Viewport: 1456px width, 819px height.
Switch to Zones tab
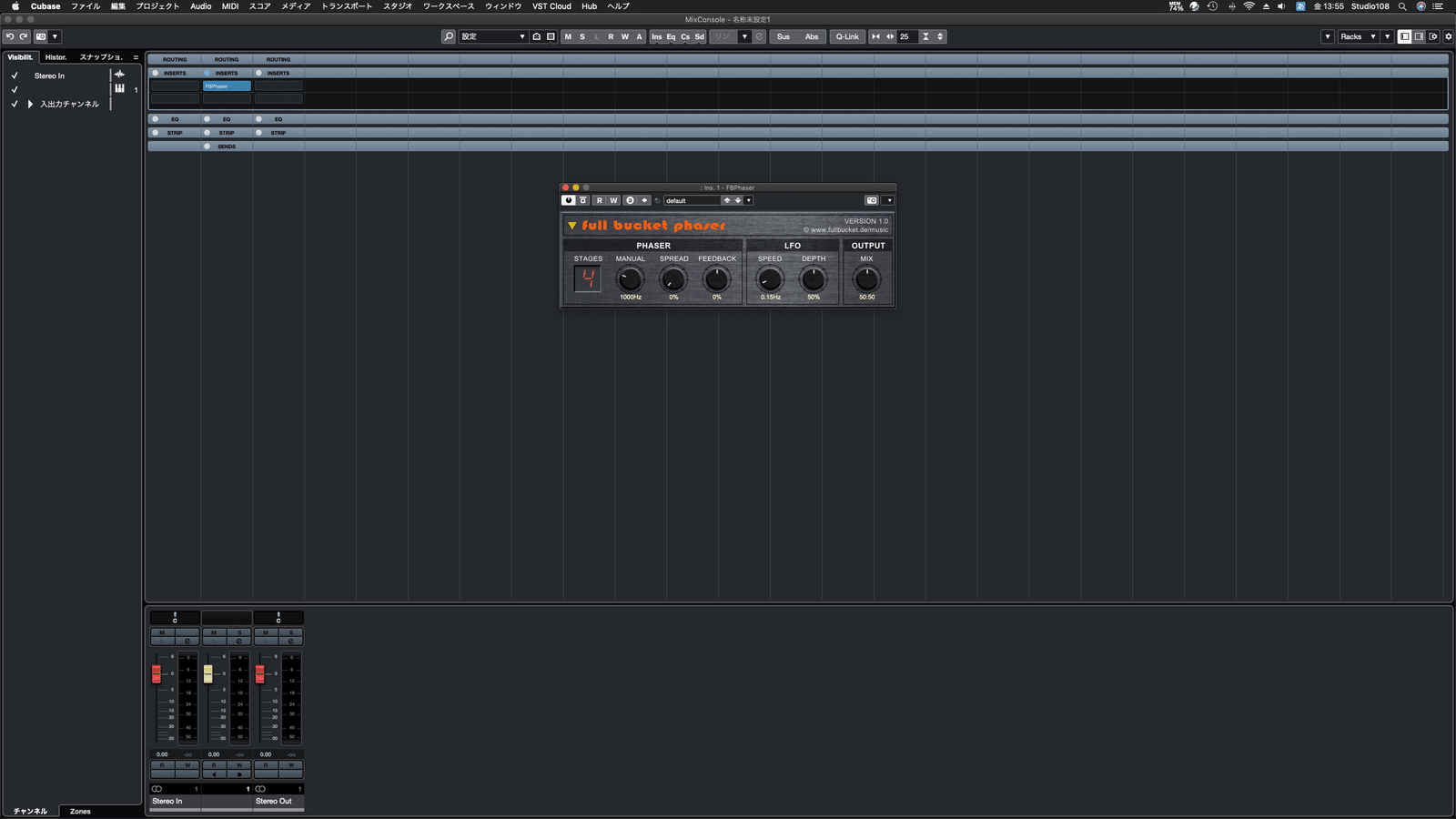click(x=80, y=811)
